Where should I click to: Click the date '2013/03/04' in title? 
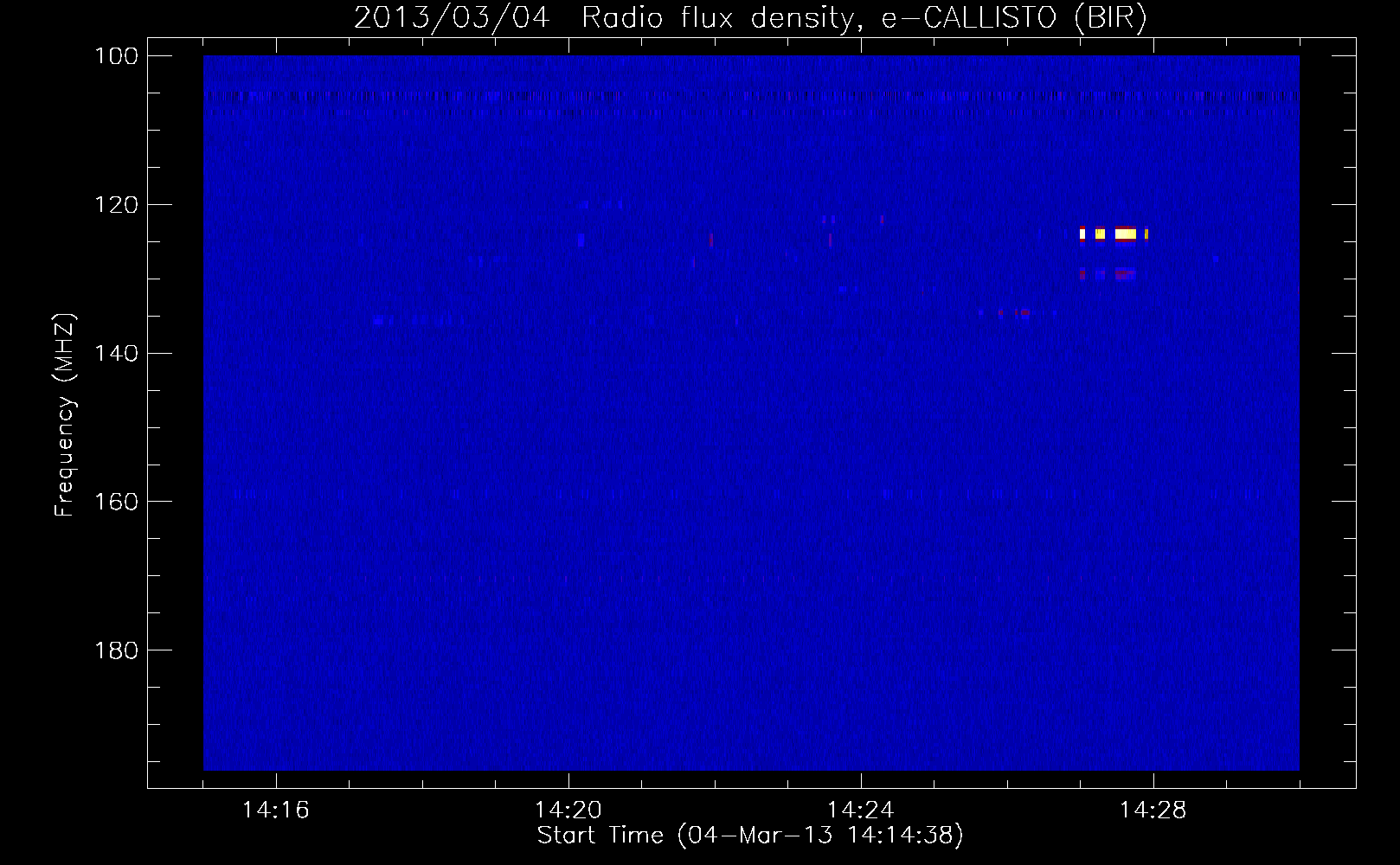tap(452, 17)
